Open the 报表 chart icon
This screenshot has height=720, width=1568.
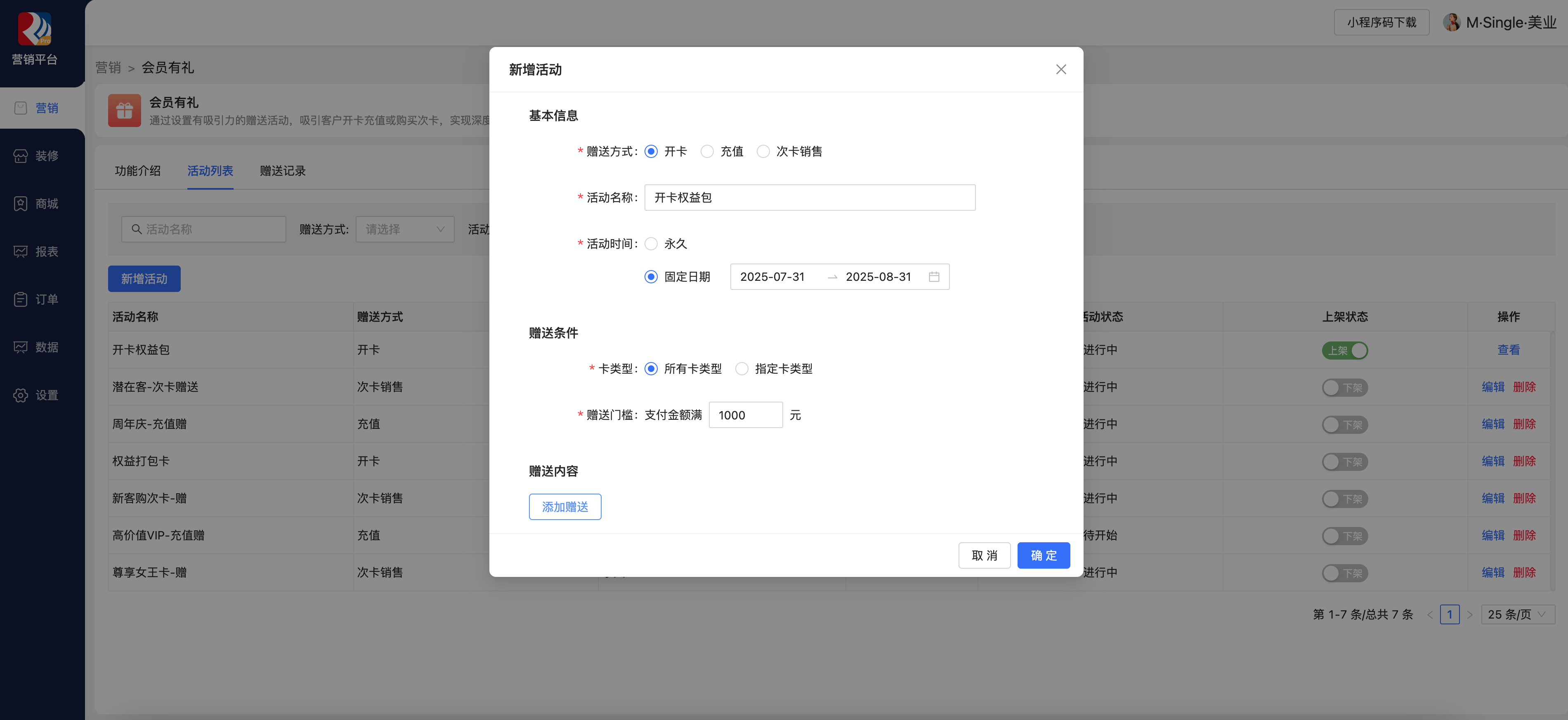21,252
